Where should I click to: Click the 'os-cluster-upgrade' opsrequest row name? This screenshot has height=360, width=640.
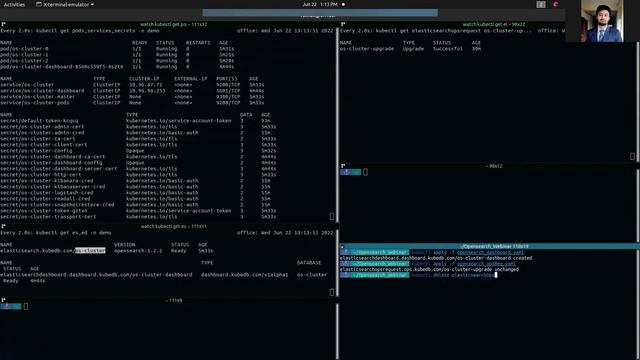[x=367, y=49]
